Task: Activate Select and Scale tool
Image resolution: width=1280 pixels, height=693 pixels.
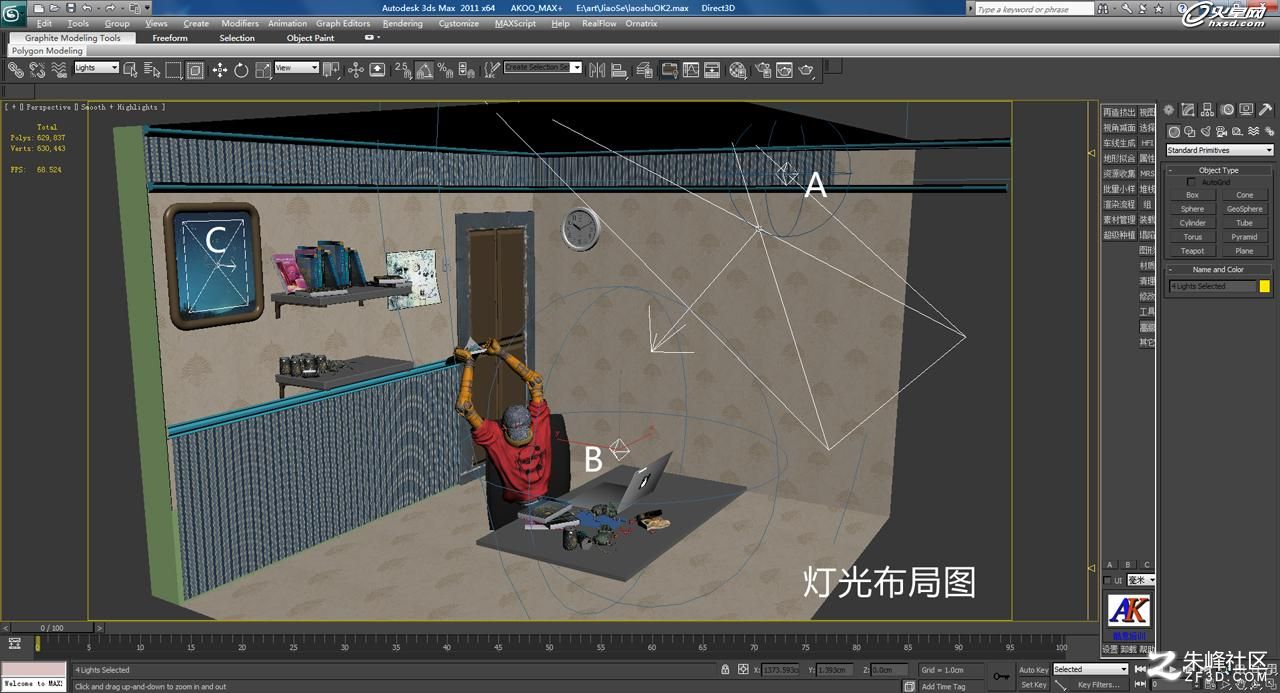Action: [x=263, y=70]
